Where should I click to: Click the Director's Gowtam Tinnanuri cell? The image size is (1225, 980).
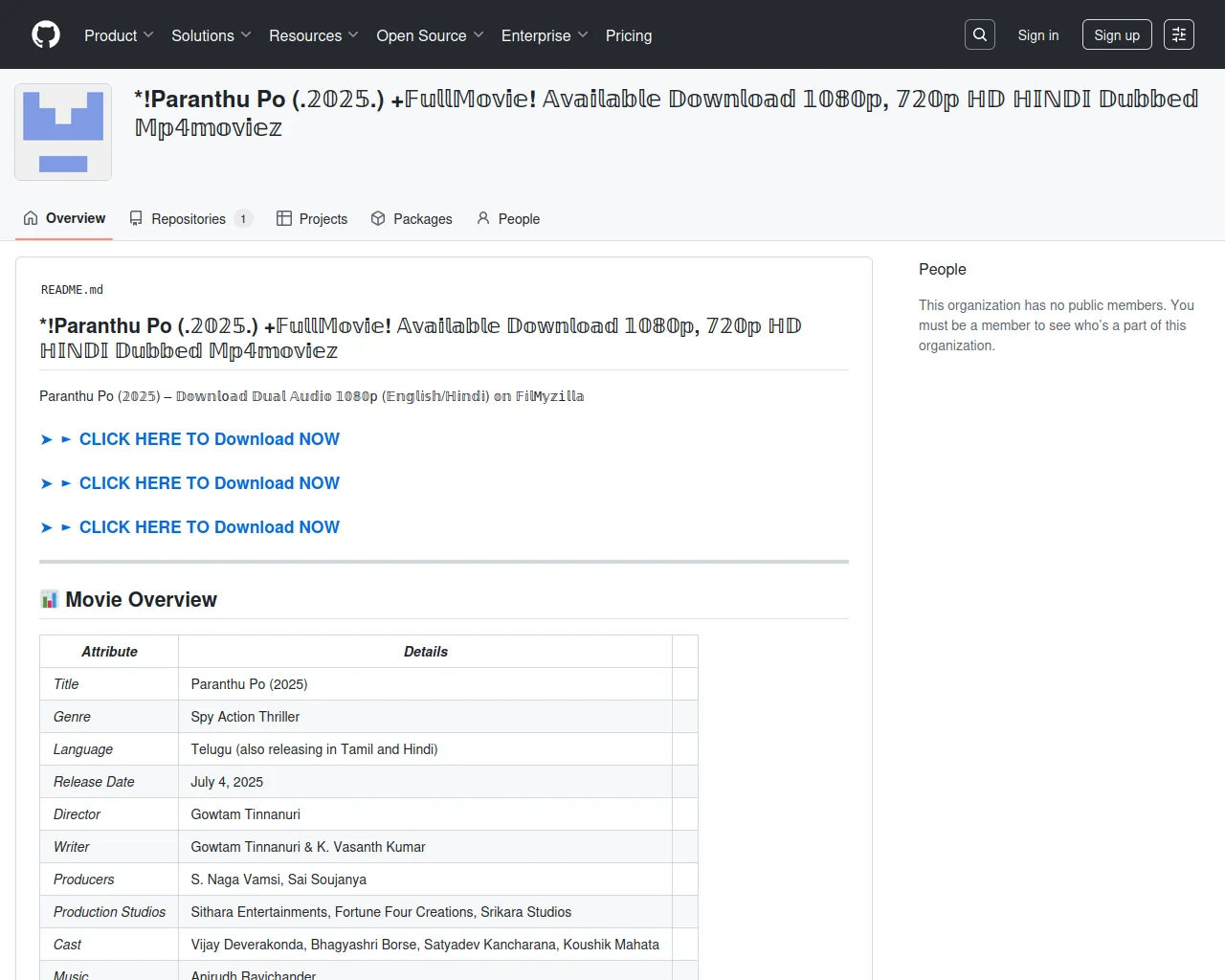[x=426, y=814]
